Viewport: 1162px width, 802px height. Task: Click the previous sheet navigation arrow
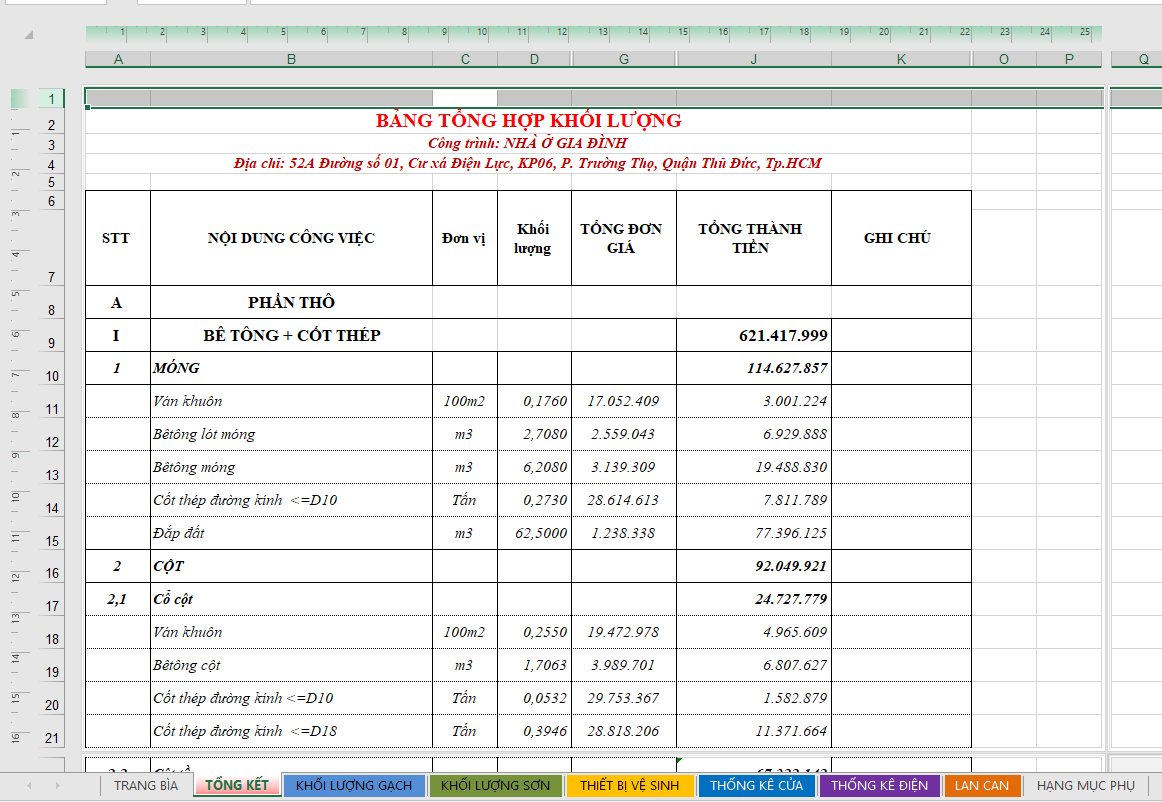pyautogui.click(x=30, y=785)
